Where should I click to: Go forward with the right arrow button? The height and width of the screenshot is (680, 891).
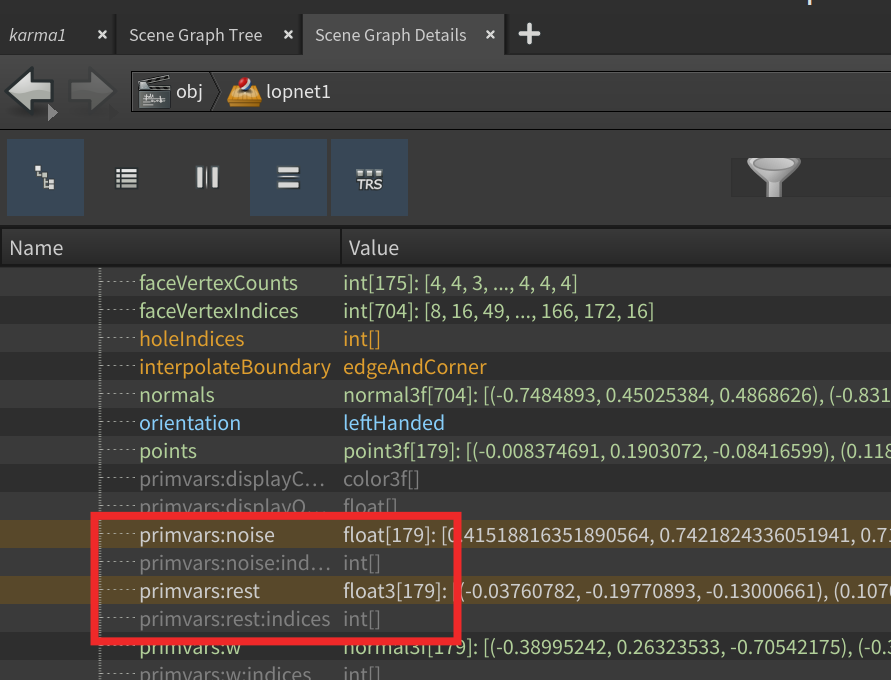coord(91,91)
